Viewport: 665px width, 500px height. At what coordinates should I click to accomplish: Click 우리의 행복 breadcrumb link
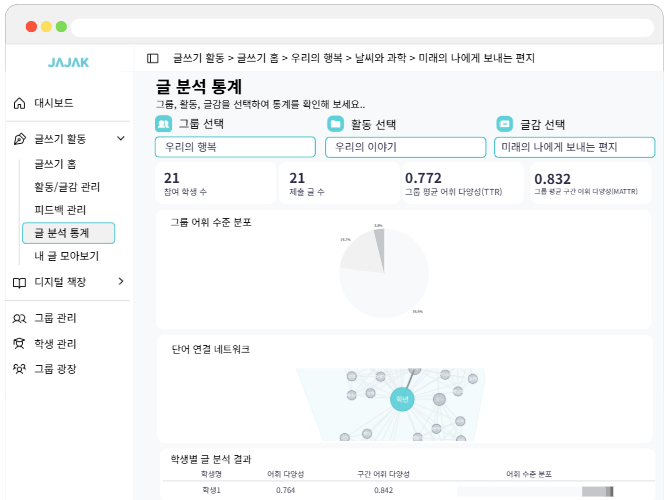point(316,58)
